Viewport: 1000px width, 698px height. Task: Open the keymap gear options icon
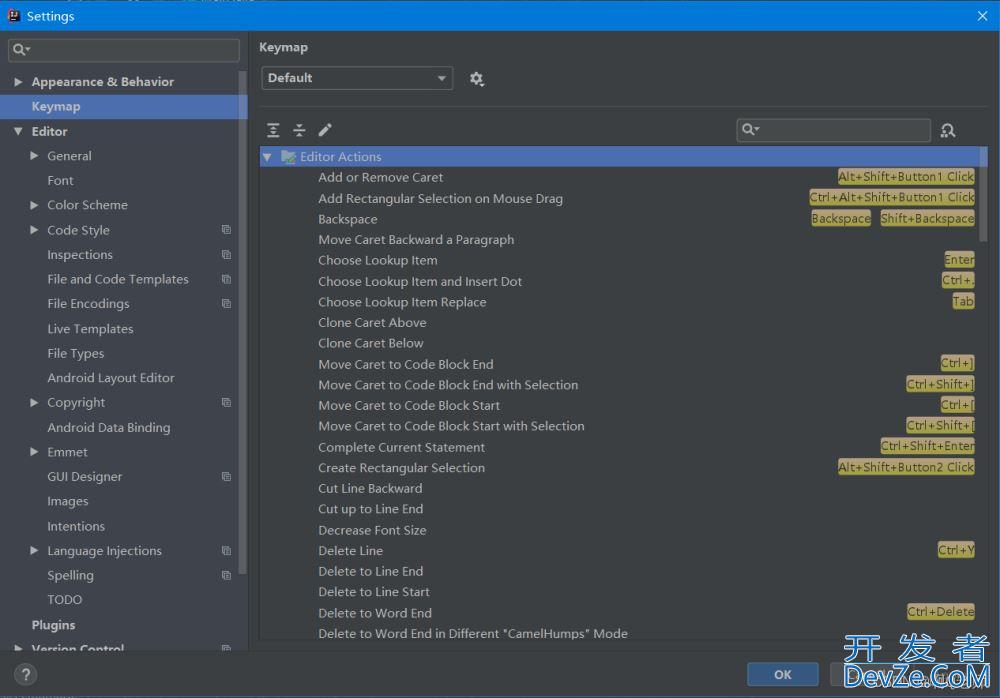pyautogui.click(x=476, y=78)
